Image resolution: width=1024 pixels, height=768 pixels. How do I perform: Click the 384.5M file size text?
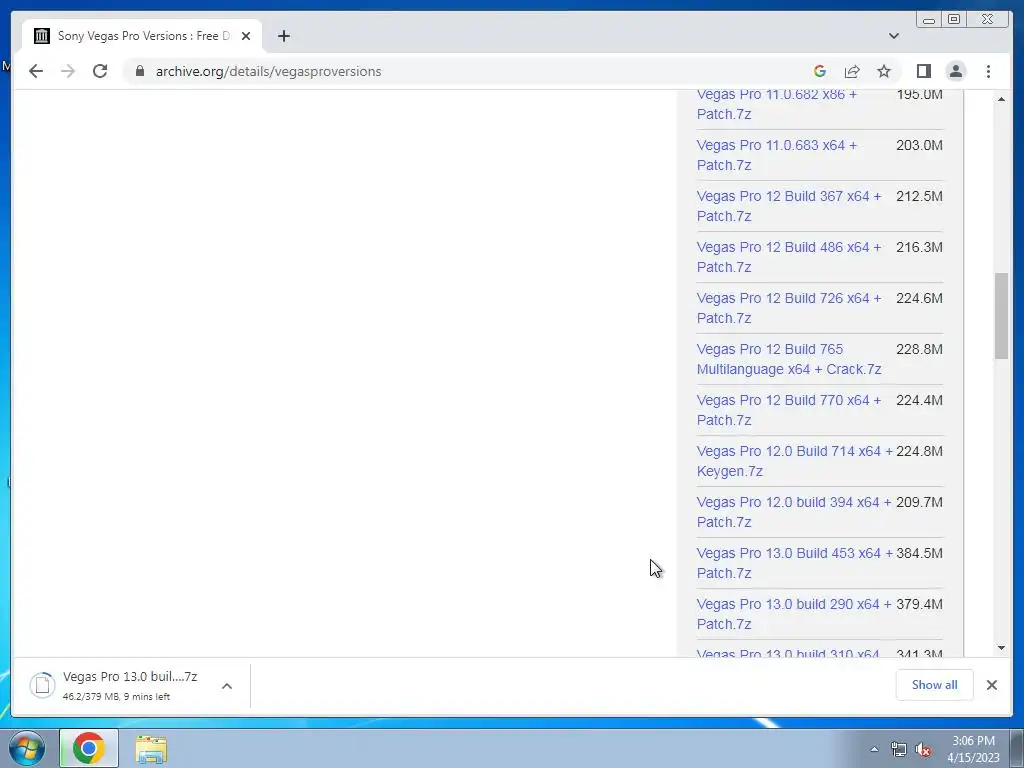click(x=920, y=553)
